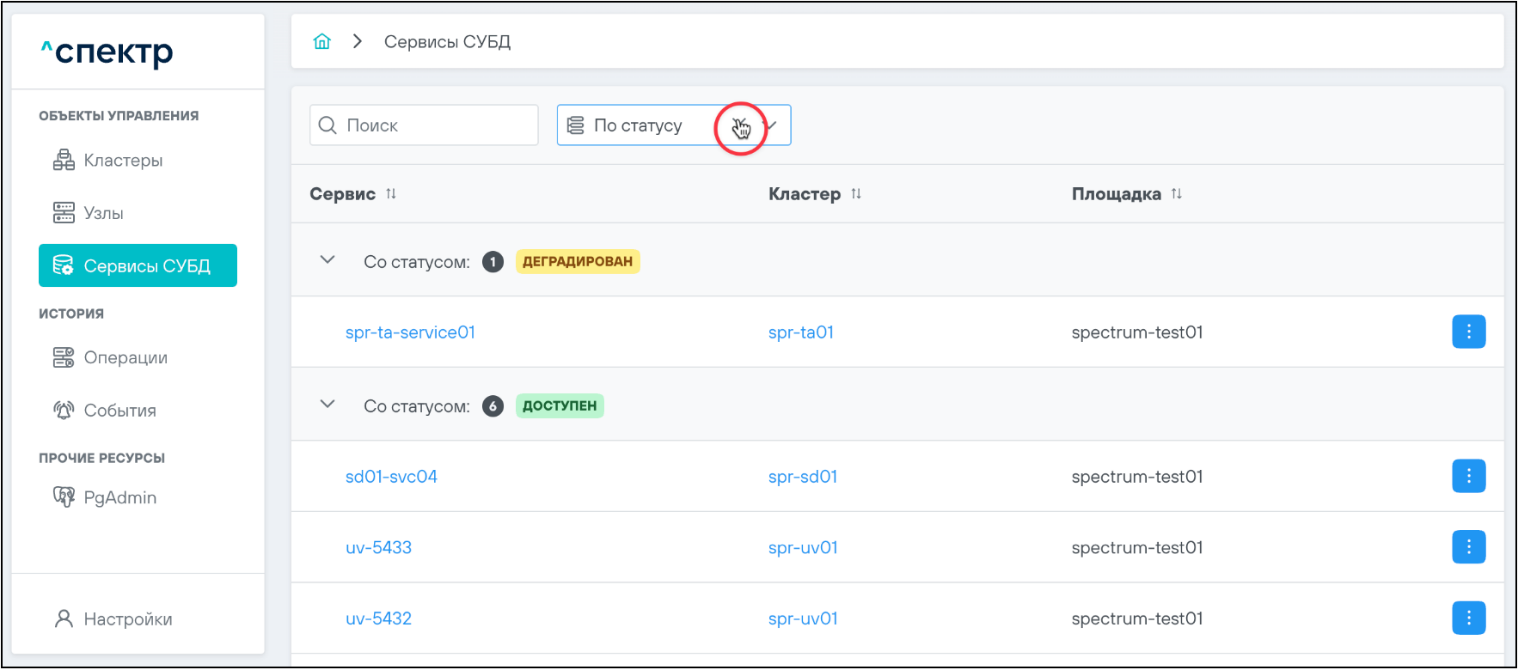Go to Кластеры in the sidebar

click(x=123, y=160)
